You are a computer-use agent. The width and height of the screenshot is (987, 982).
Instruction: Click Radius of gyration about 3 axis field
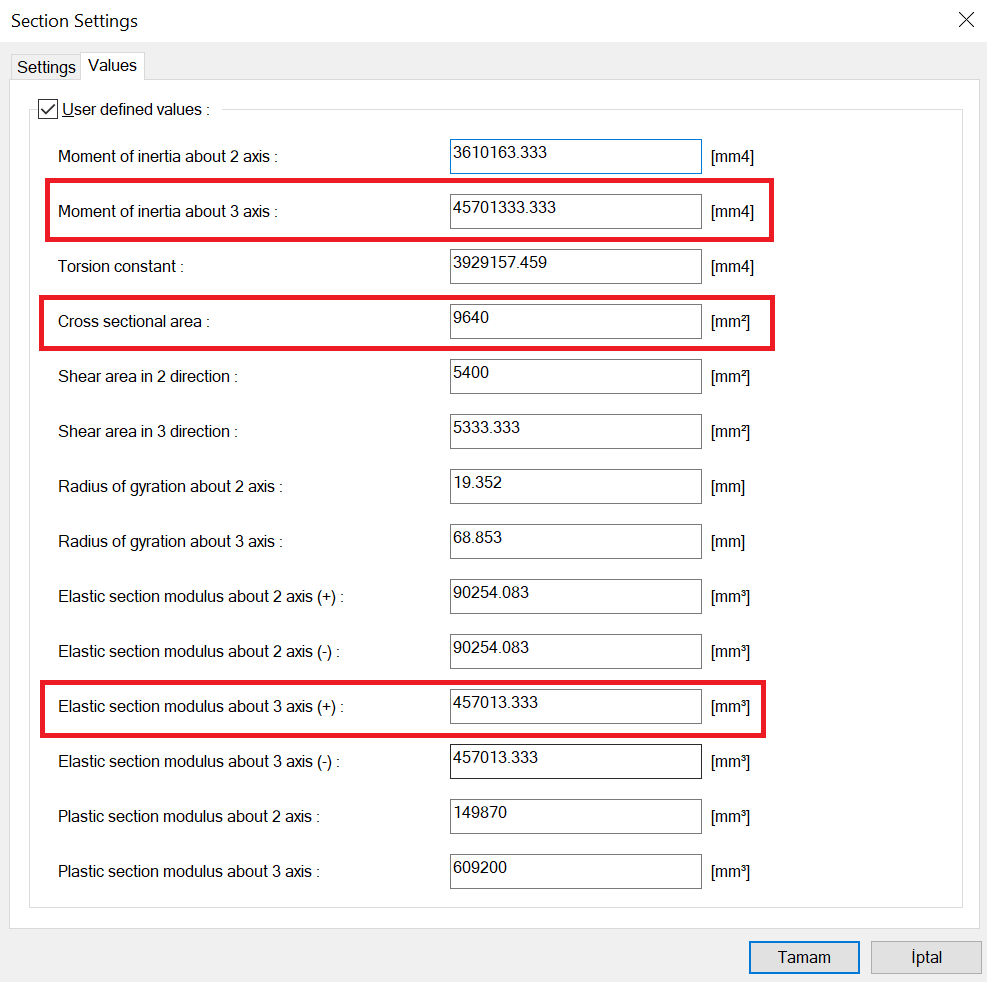pos(575,541)
